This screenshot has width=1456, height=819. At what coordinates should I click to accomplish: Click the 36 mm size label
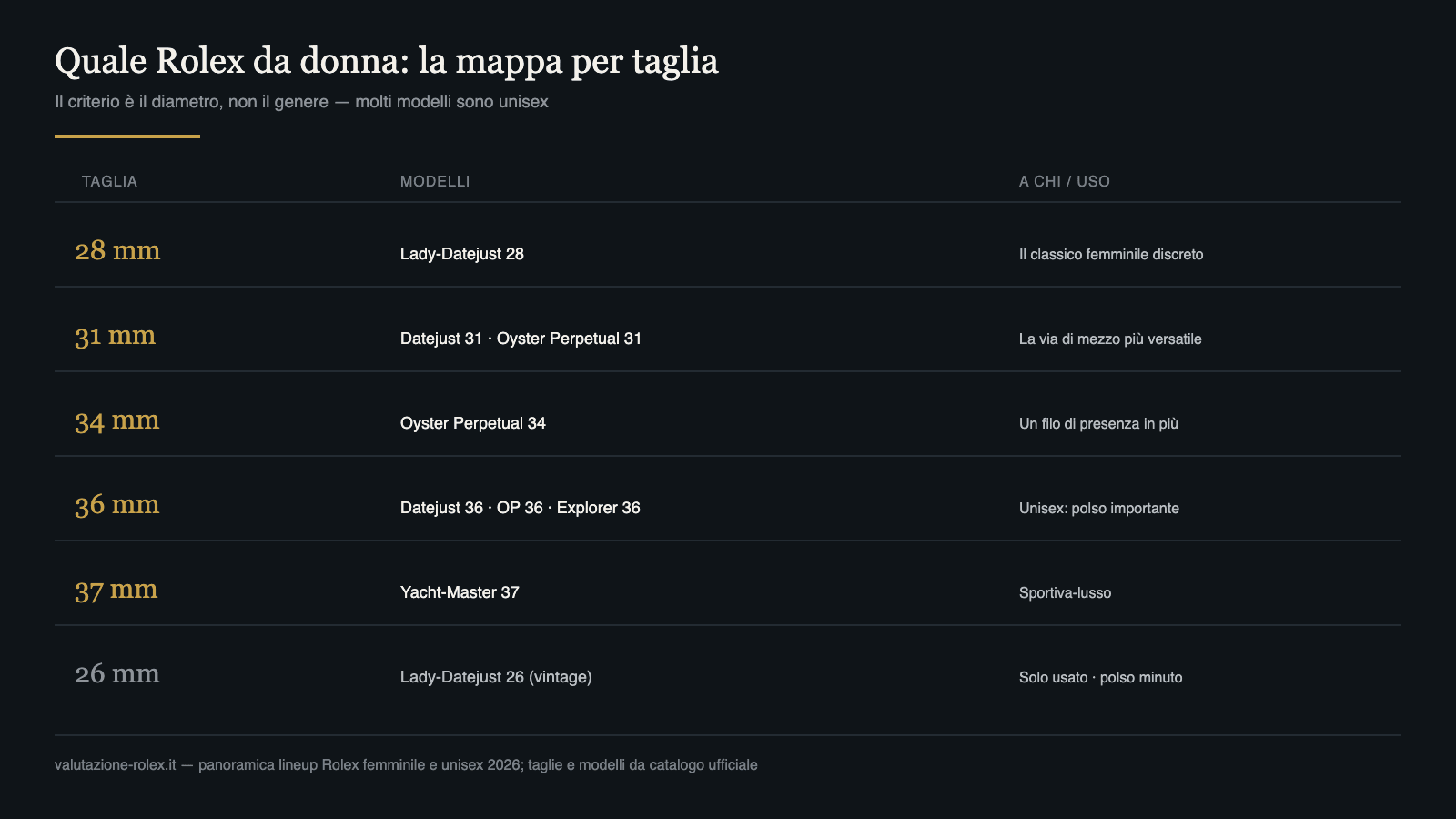tap(117, 505)
